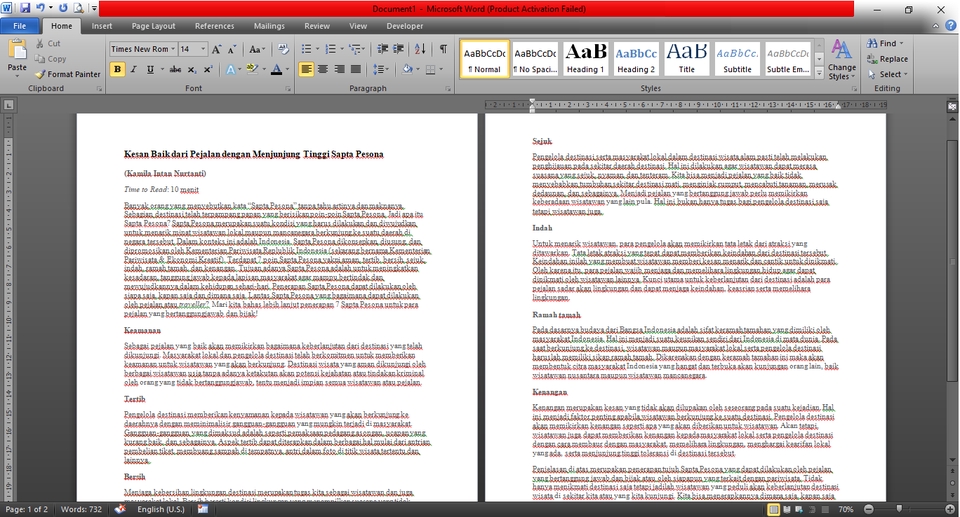Click the zoom slider handle
The height and width of the screenshot is (517, 960).
point(899,509)
